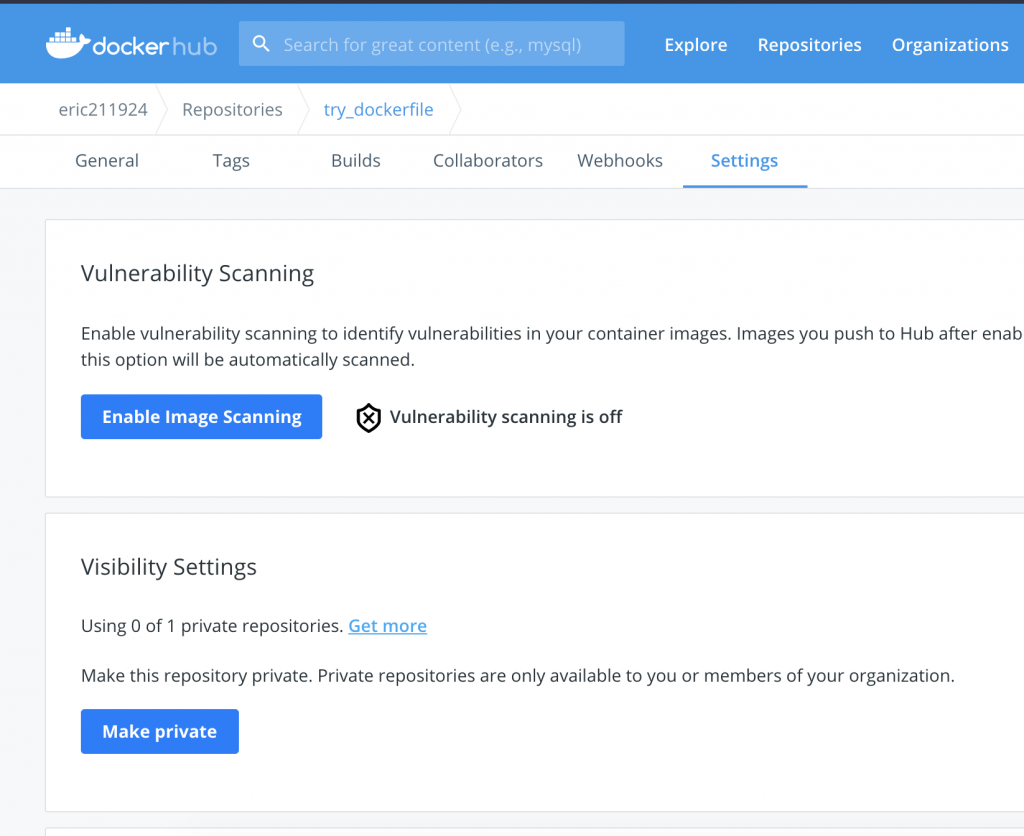
Task: Switch to the Builds tab
Action: point(356,161)
